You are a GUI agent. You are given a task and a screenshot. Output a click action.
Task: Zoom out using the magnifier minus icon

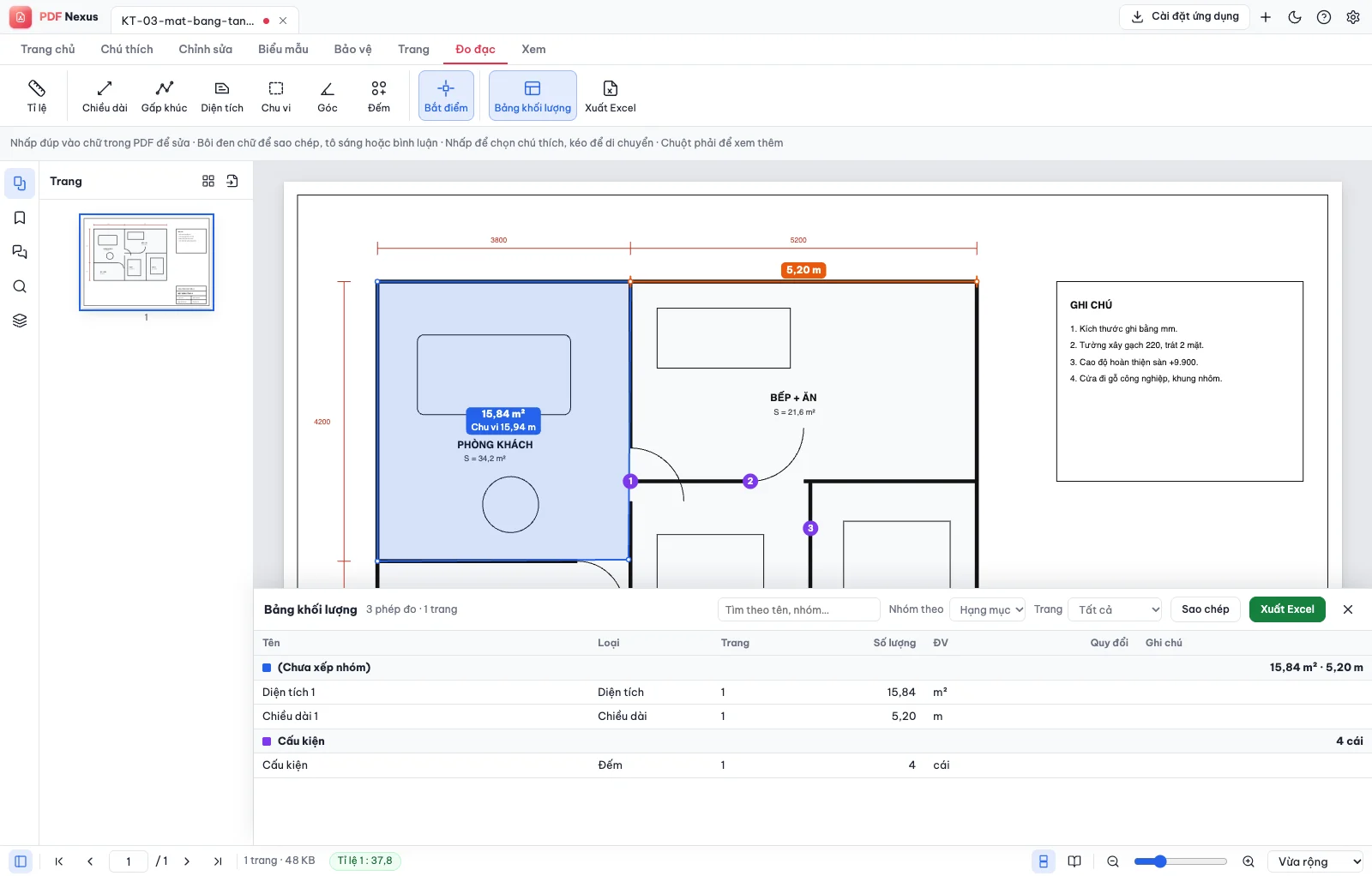pos(1113,861)
